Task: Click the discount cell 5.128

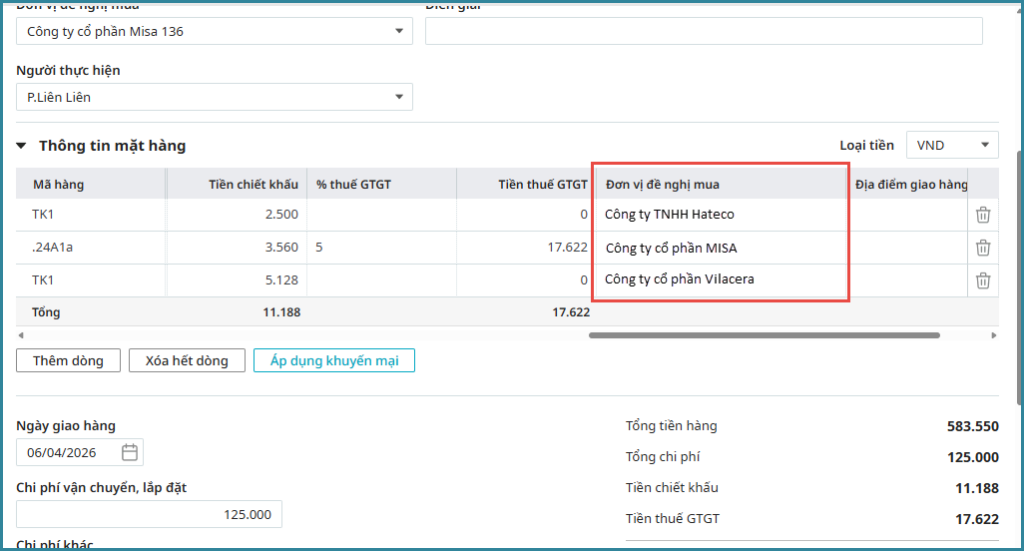Action: (236, 280)
